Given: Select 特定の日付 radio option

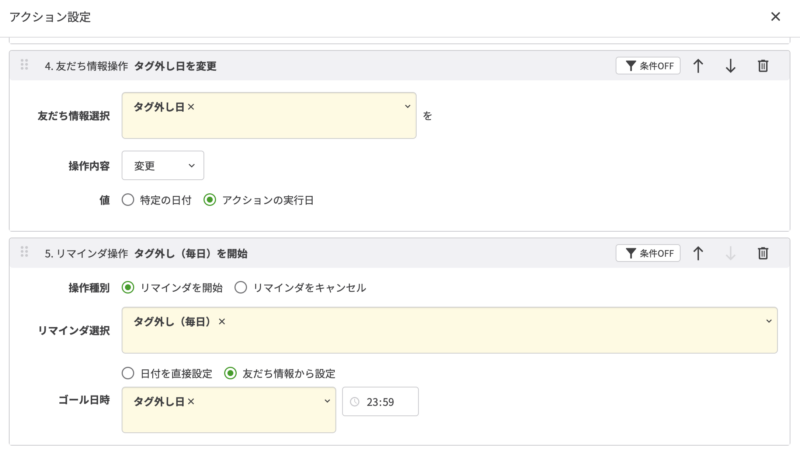Looking at the screenshot, I should click(127, 199).
